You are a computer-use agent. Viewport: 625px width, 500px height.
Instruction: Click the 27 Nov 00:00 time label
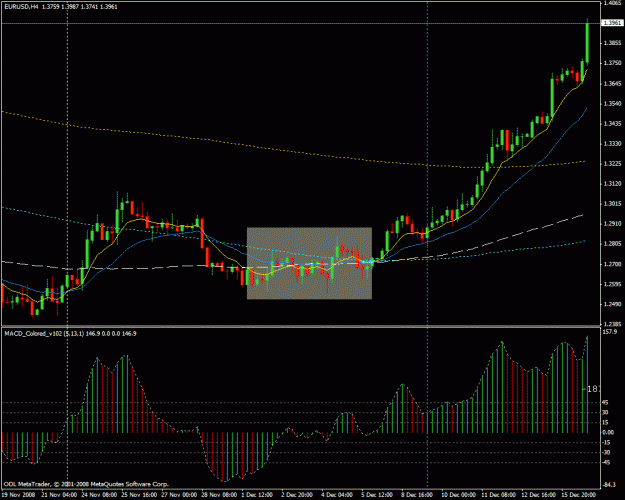coord(179,495)
